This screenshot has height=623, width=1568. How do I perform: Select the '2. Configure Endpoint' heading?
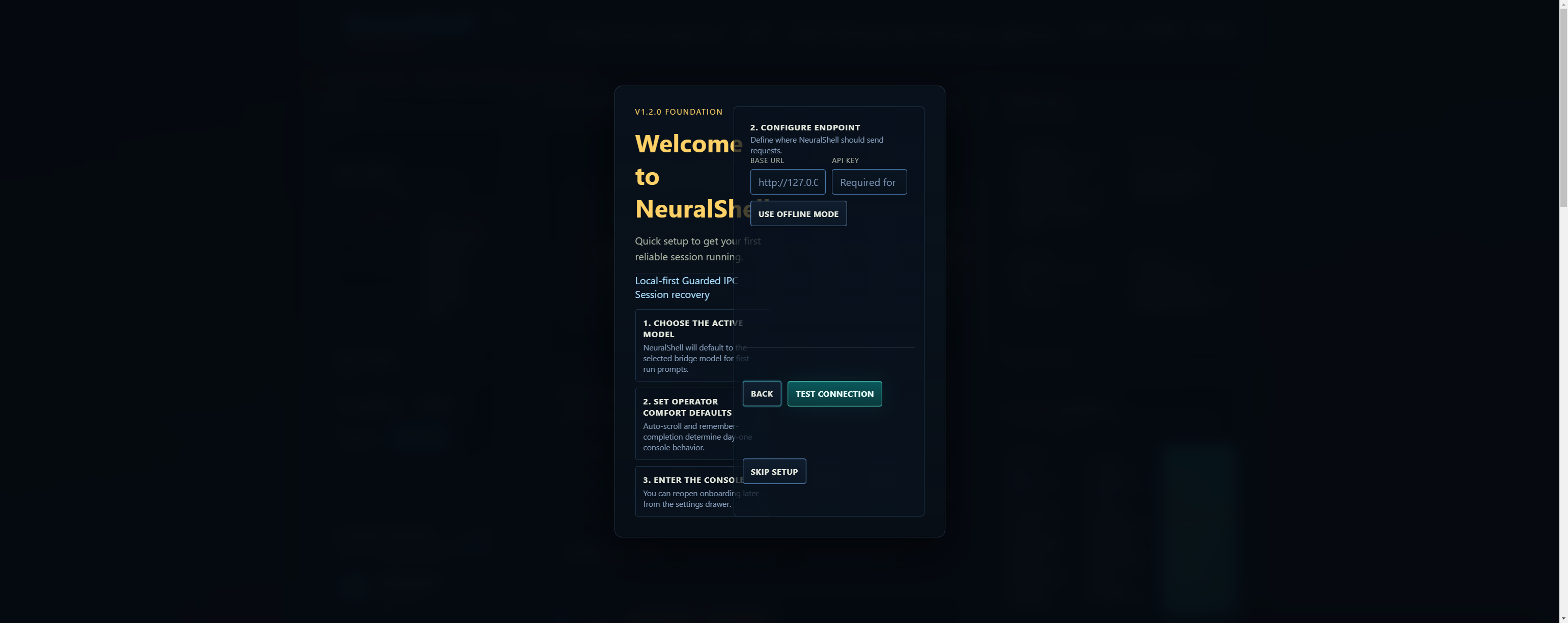tap(805, 127)
